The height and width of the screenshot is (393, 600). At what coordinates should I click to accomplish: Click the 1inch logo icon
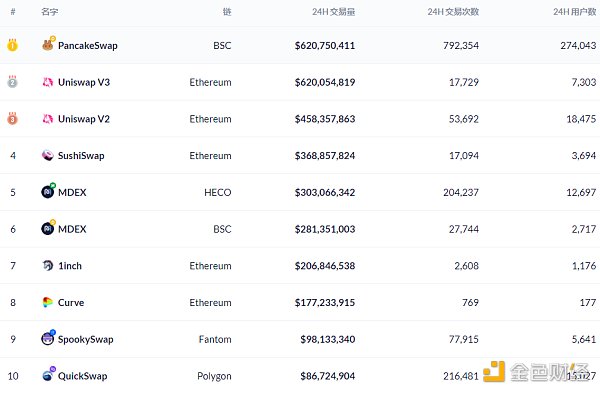[47, 266]
